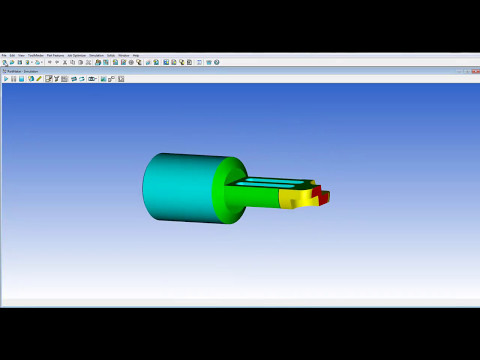Image resolution: width=480 pixels, height=360 pixels.
Task: Stop the simulation with the blue square
Action: (x=21, y=79)
